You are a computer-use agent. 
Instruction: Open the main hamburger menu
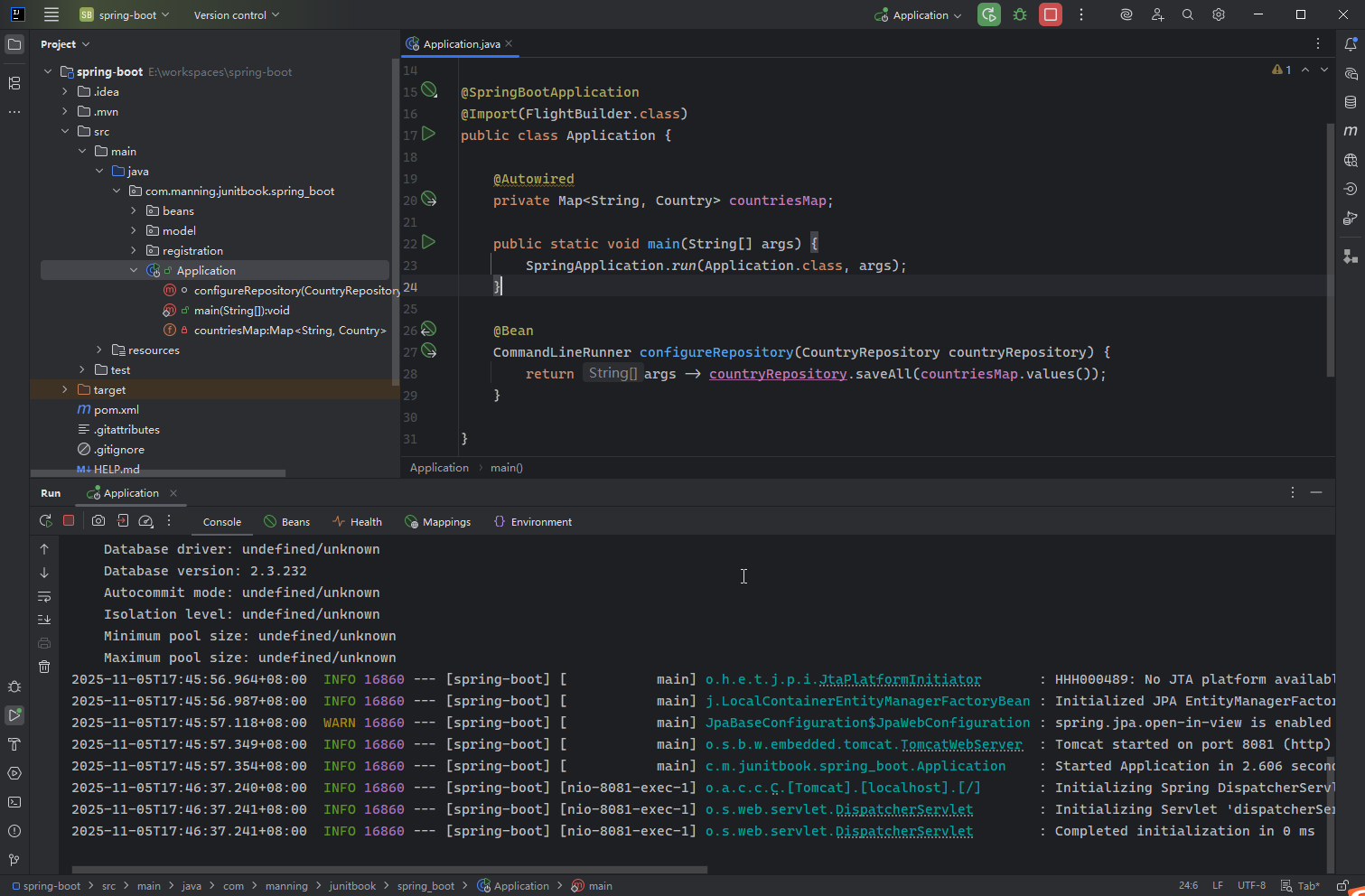click(51, 14)
